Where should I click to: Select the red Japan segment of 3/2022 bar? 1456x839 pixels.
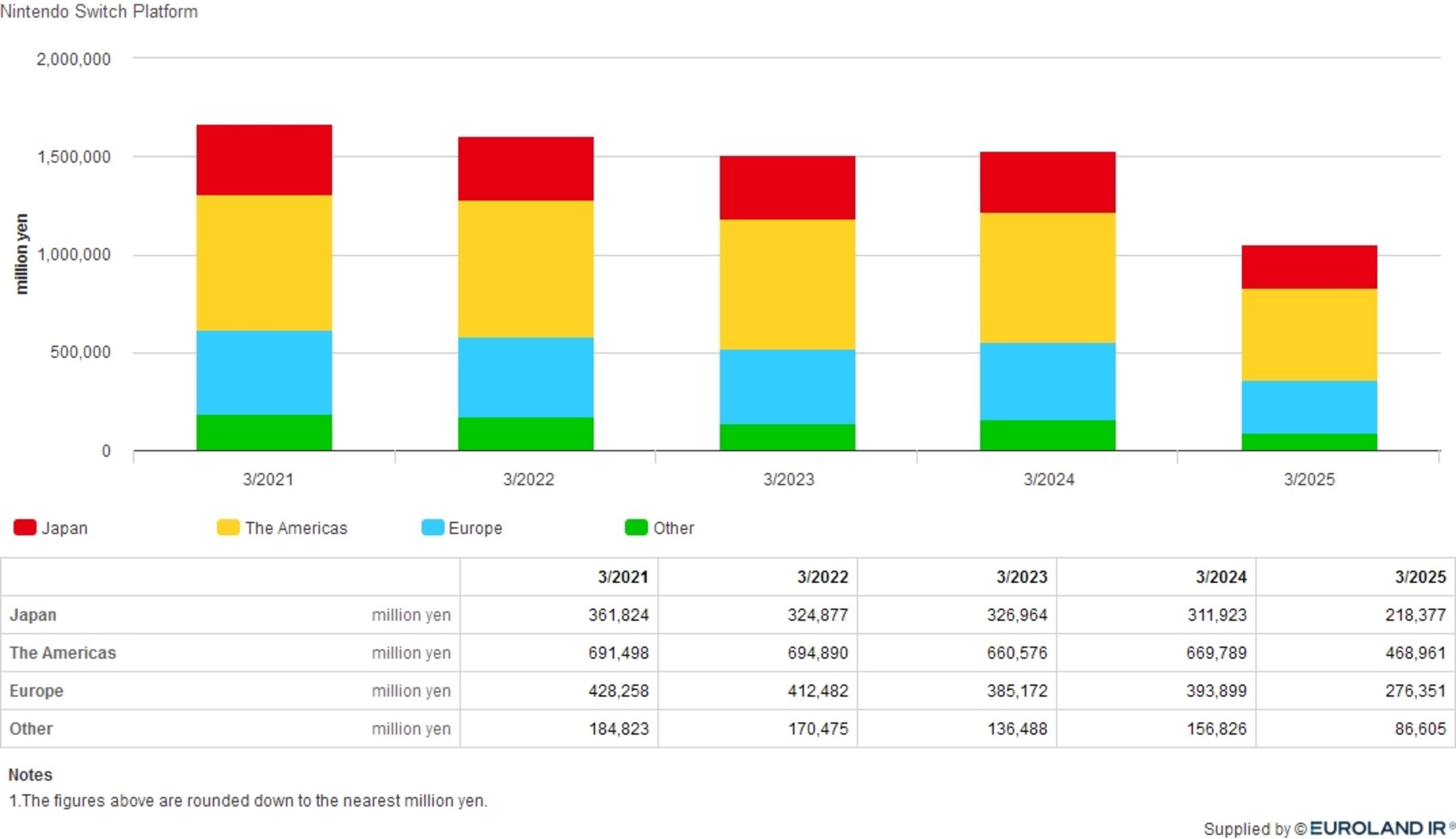click(526, 168)
